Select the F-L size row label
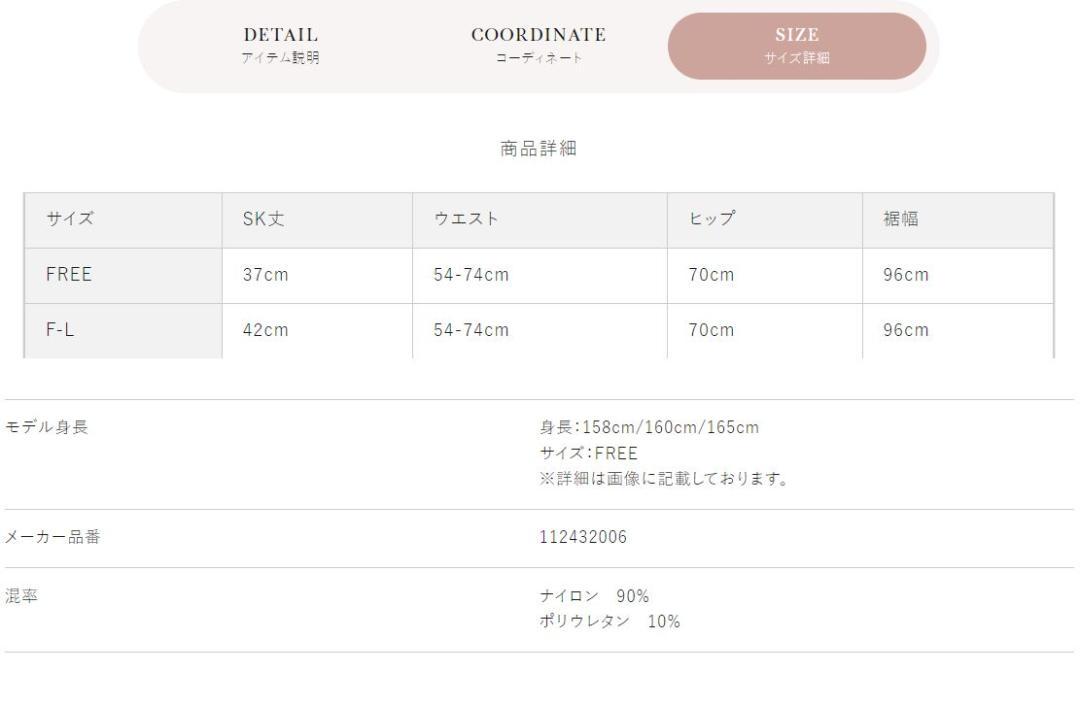 click(123, 331)
